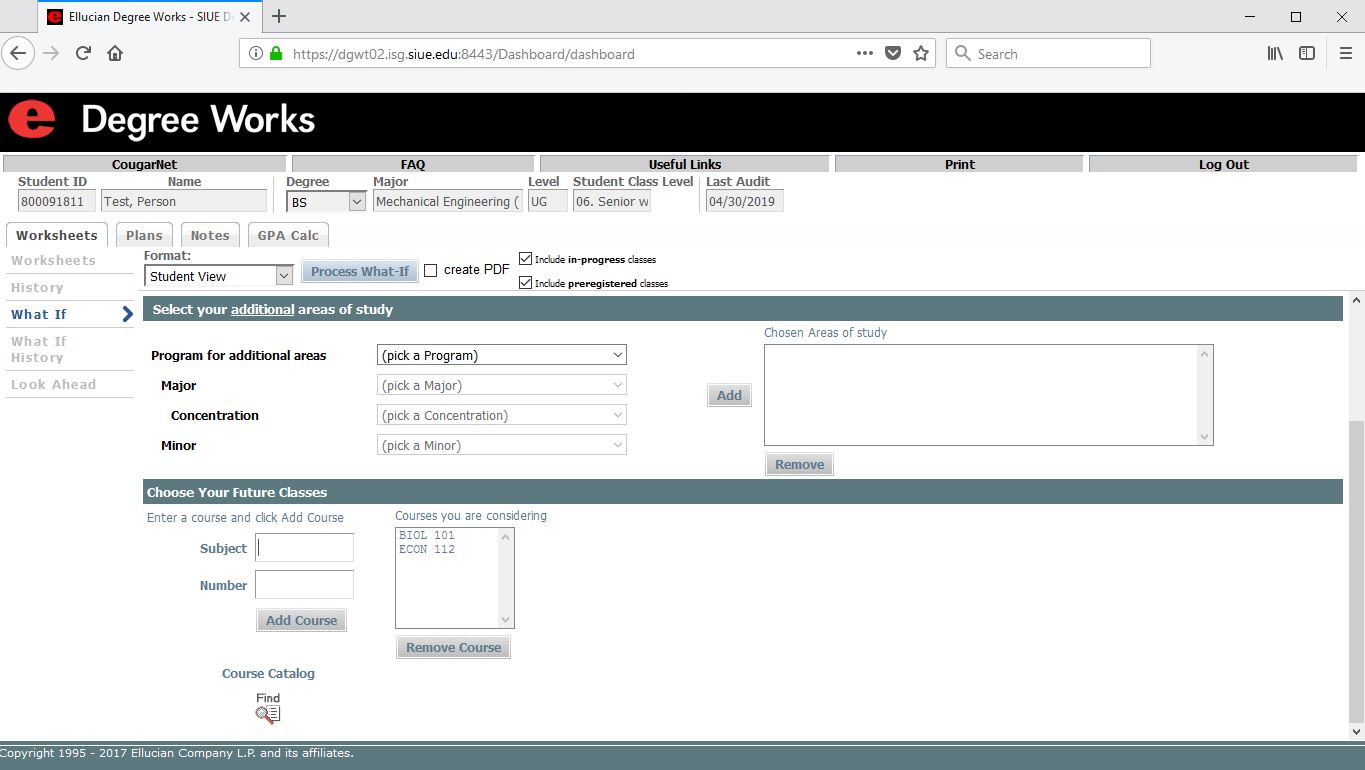Click the Find course catalog magnifier icon
Viewport: 1365px width, 770px height.
pyautogui.click(x=267, y=714)
